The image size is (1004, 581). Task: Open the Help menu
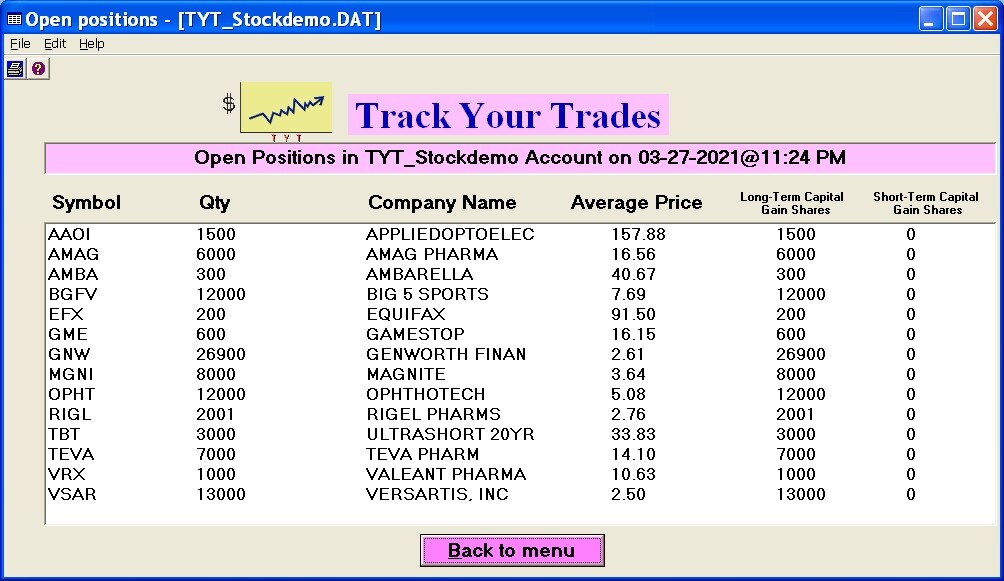92,44
